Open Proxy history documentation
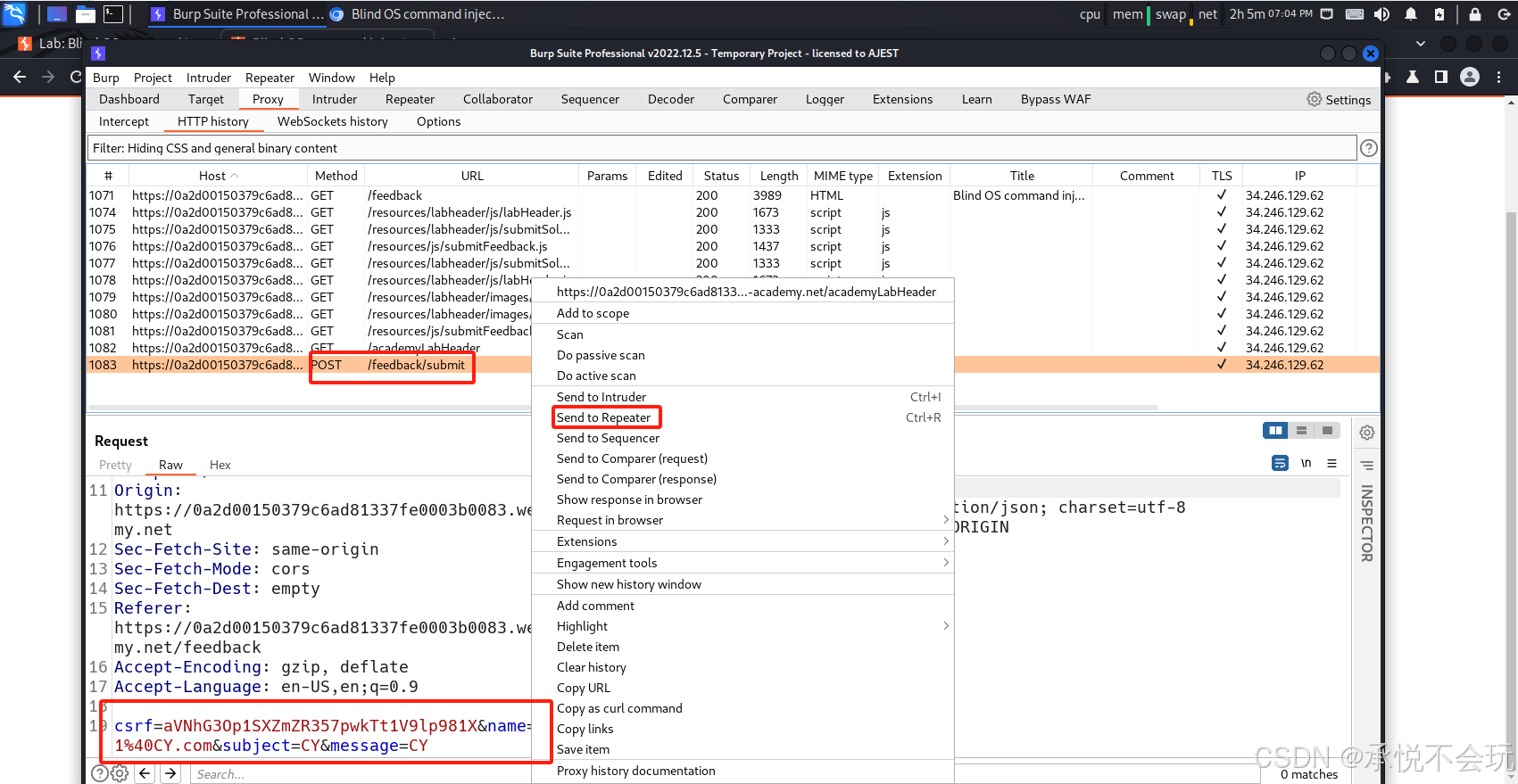This screenshot has height=784, width=1518. 742,771
